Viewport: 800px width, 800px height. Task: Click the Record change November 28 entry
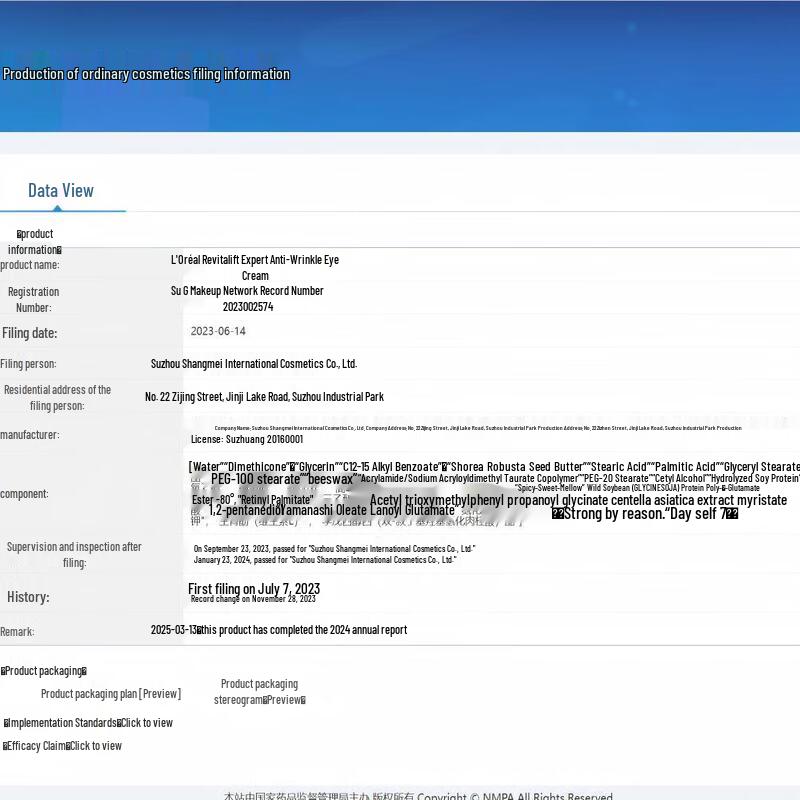[253, 599]
